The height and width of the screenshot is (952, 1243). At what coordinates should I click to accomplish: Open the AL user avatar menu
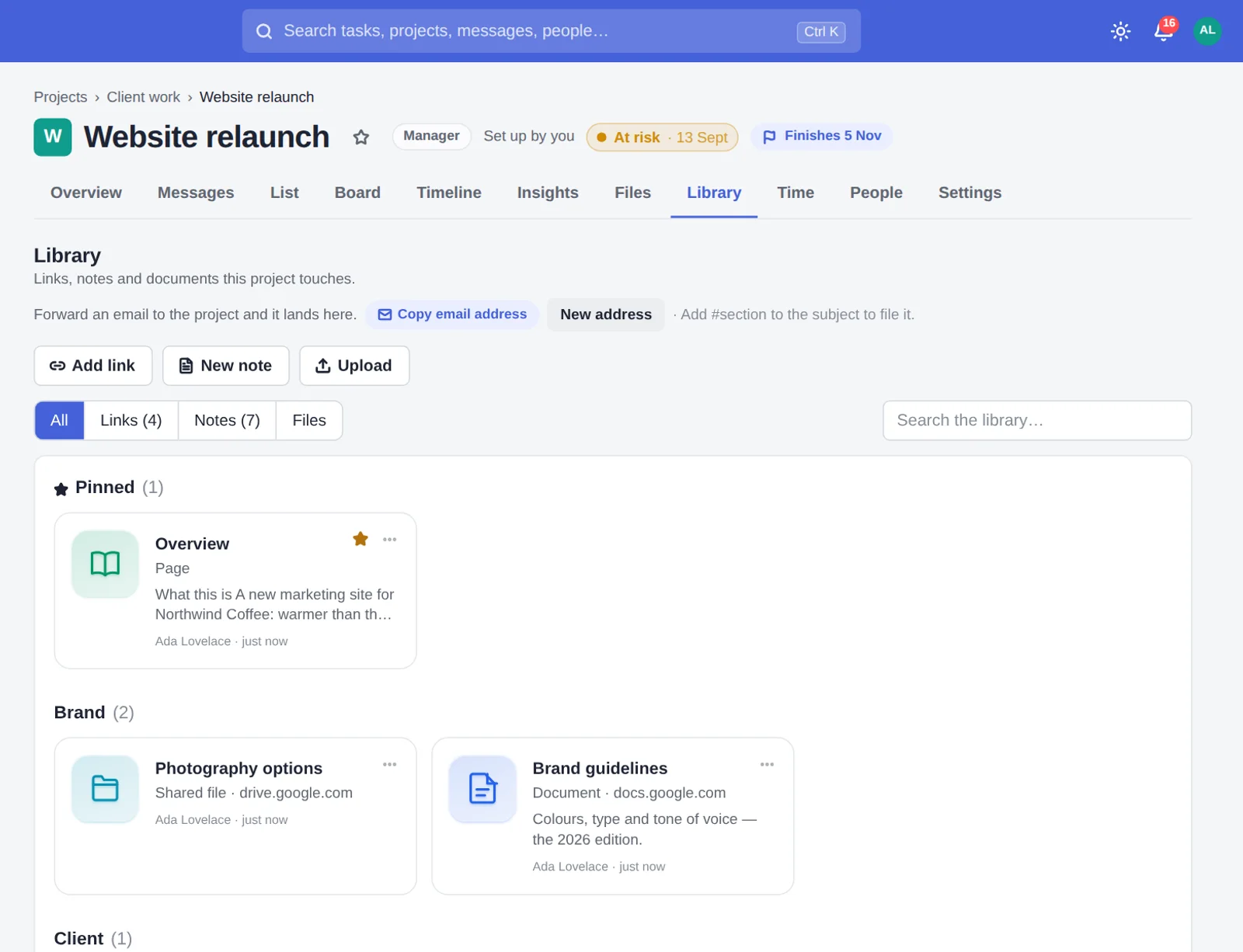tap(1207, 31)
